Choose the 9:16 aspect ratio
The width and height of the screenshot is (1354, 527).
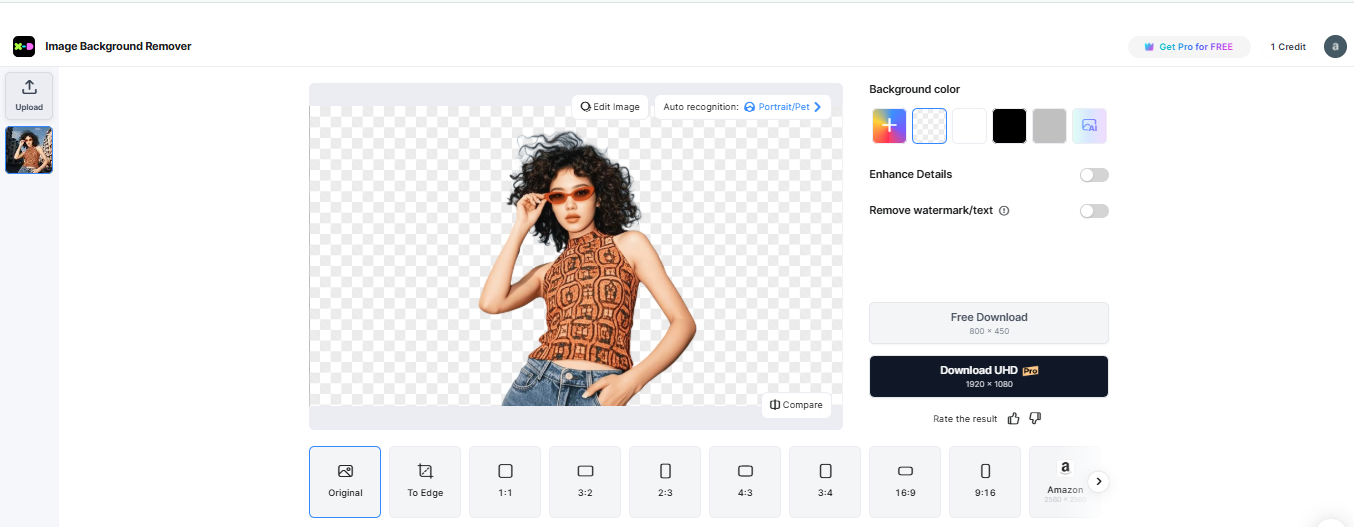pyautogui.click(x=985, y=482)
